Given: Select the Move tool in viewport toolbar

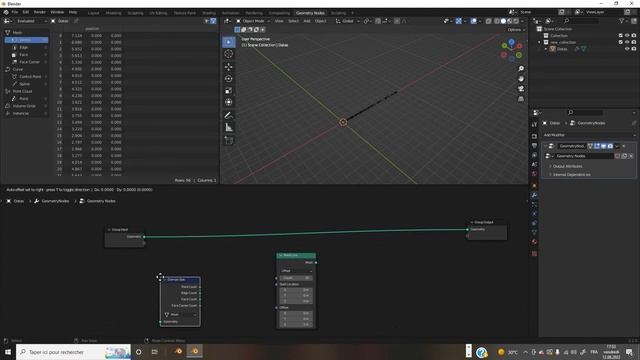Looking at the screenshot, I should pos(229,67).
